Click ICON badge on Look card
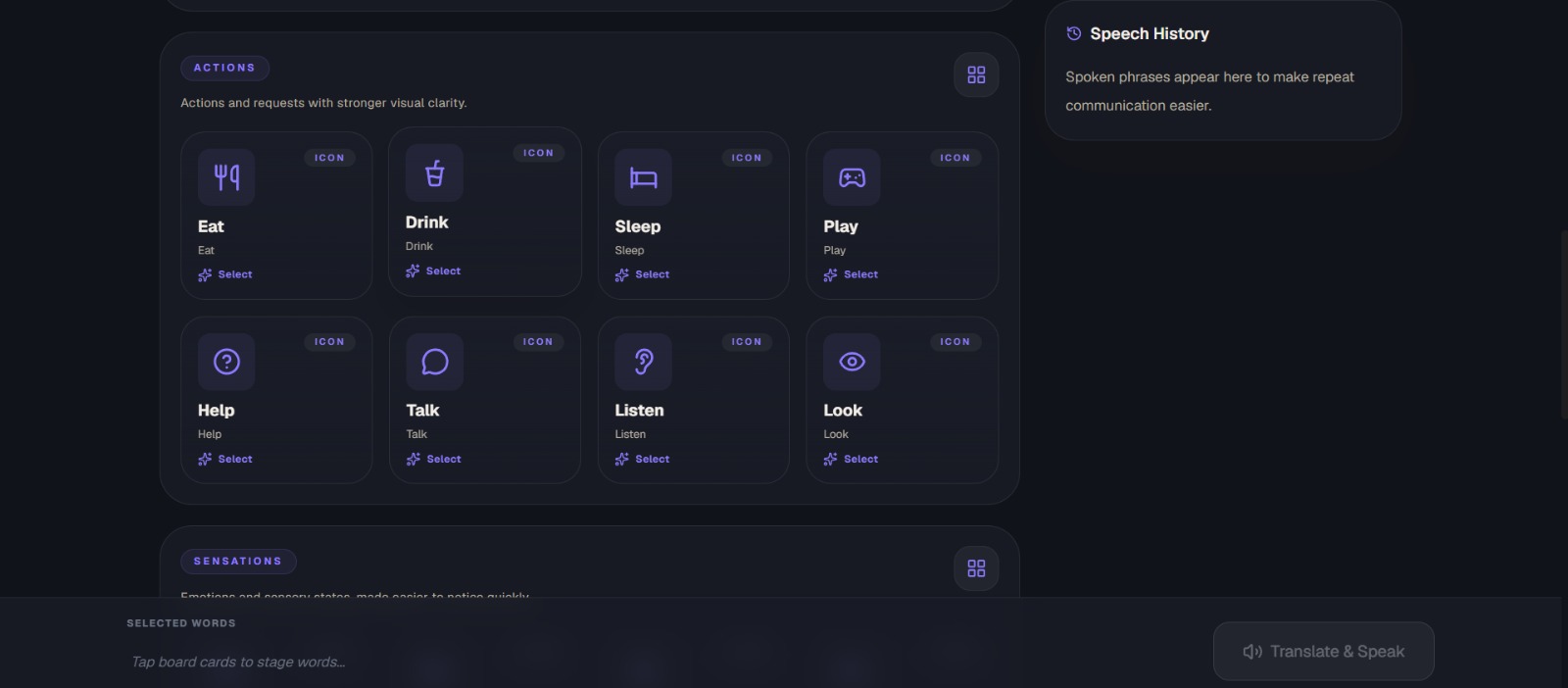The height and width of the screenshot is (688, 1568). [955, 342]
